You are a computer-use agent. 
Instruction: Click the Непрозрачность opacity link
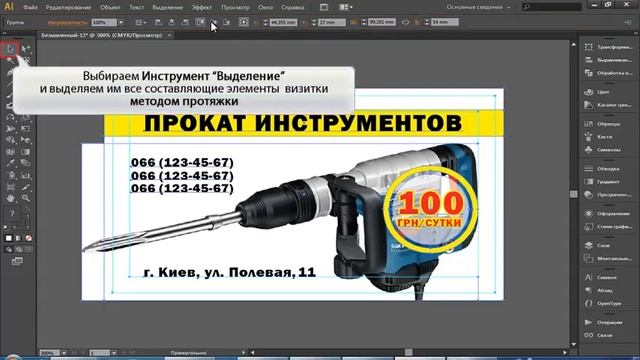pyautogui.click(x=68, y=22)
